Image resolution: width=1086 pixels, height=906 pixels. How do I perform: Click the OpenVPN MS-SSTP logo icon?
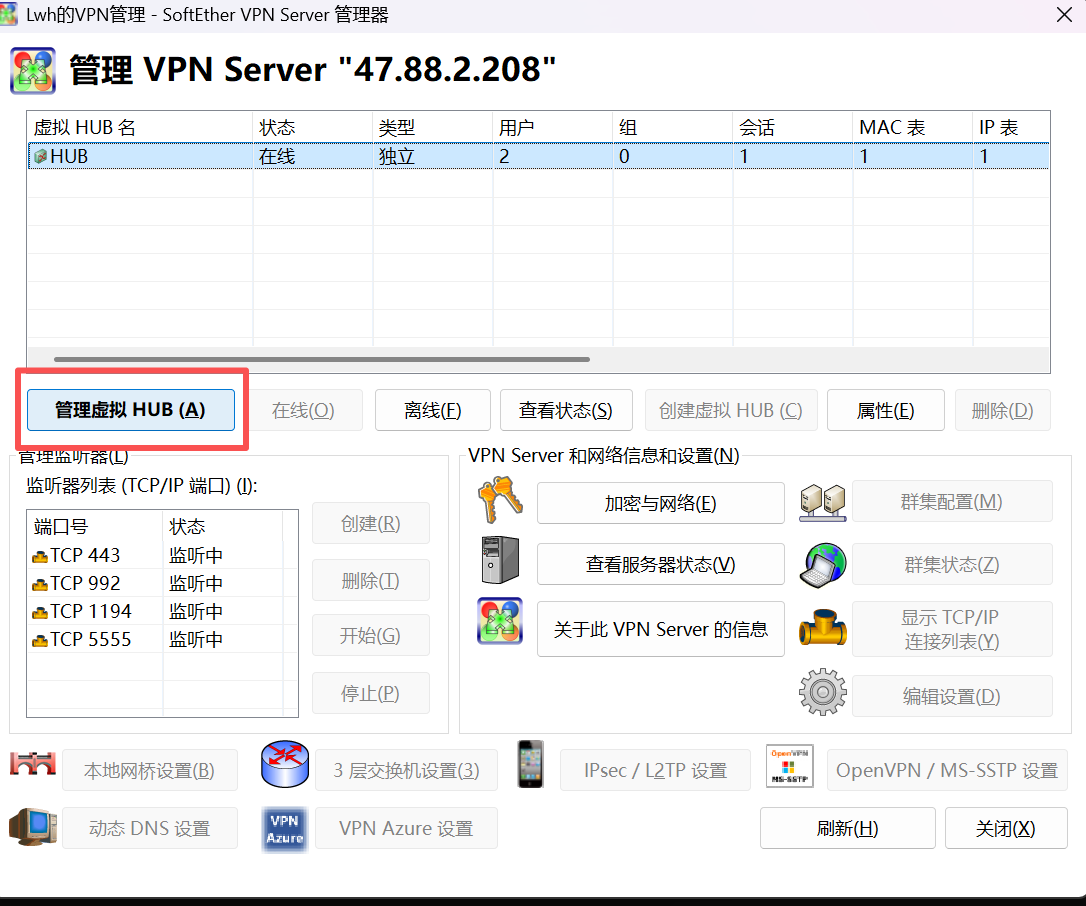[790, 766]
